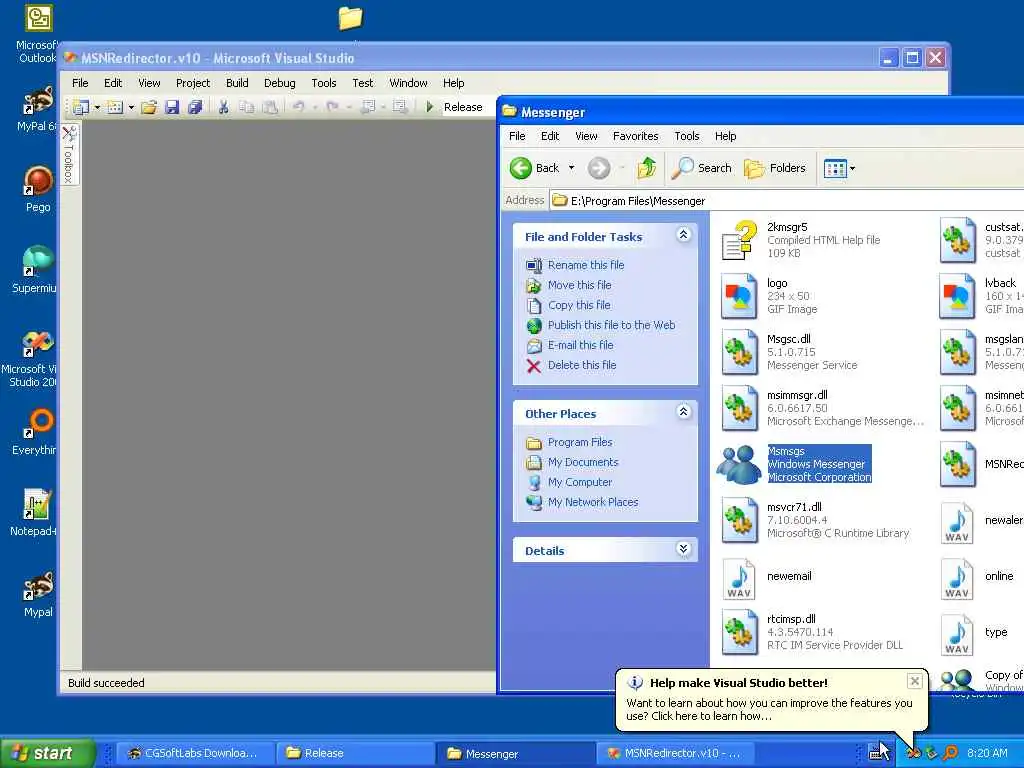
Task: Open Release configuration combo box
Action: [x=468, y=106]
